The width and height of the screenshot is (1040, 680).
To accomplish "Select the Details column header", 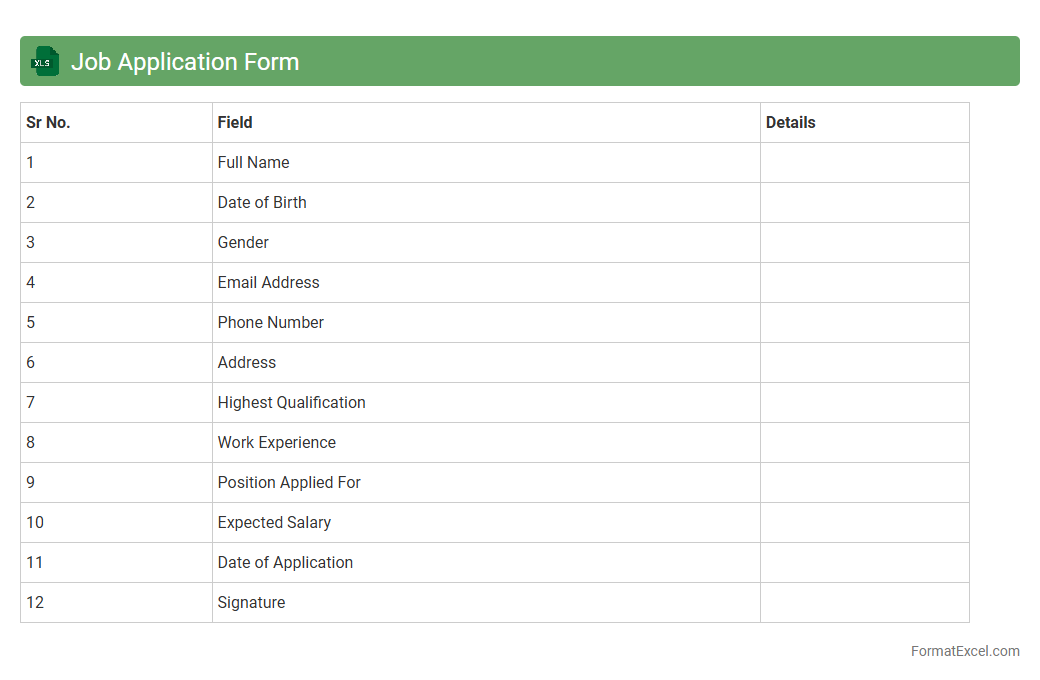I will [x=790, y=122].
